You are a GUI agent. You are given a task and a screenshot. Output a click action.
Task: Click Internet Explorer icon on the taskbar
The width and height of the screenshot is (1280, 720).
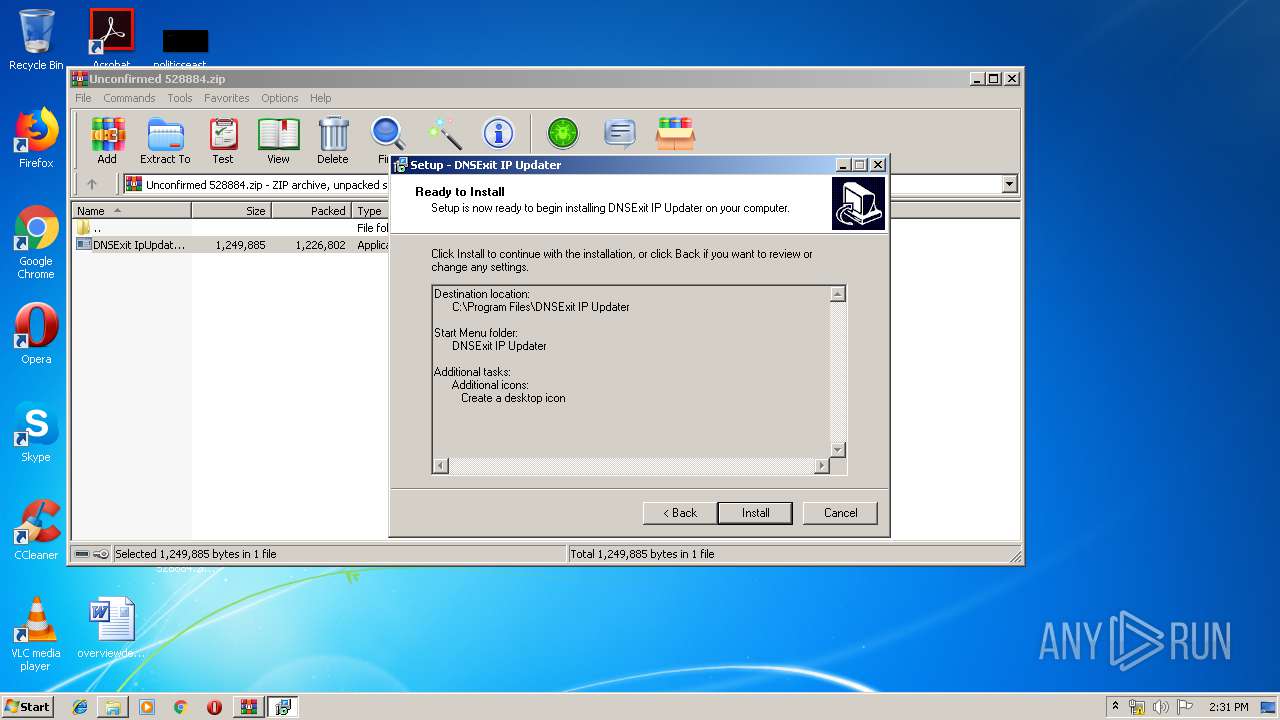tap(80, 707)
